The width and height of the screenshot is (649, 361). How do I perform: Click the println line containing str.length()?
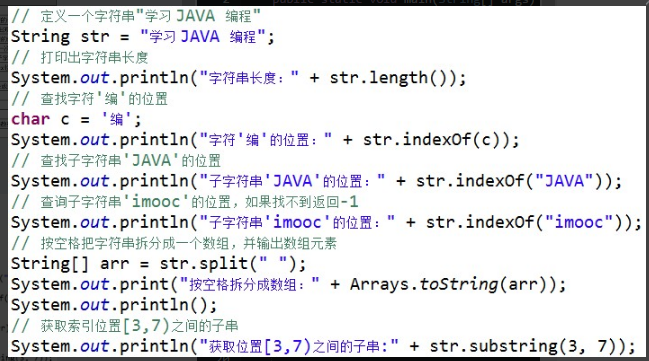(x=238, y=78)
